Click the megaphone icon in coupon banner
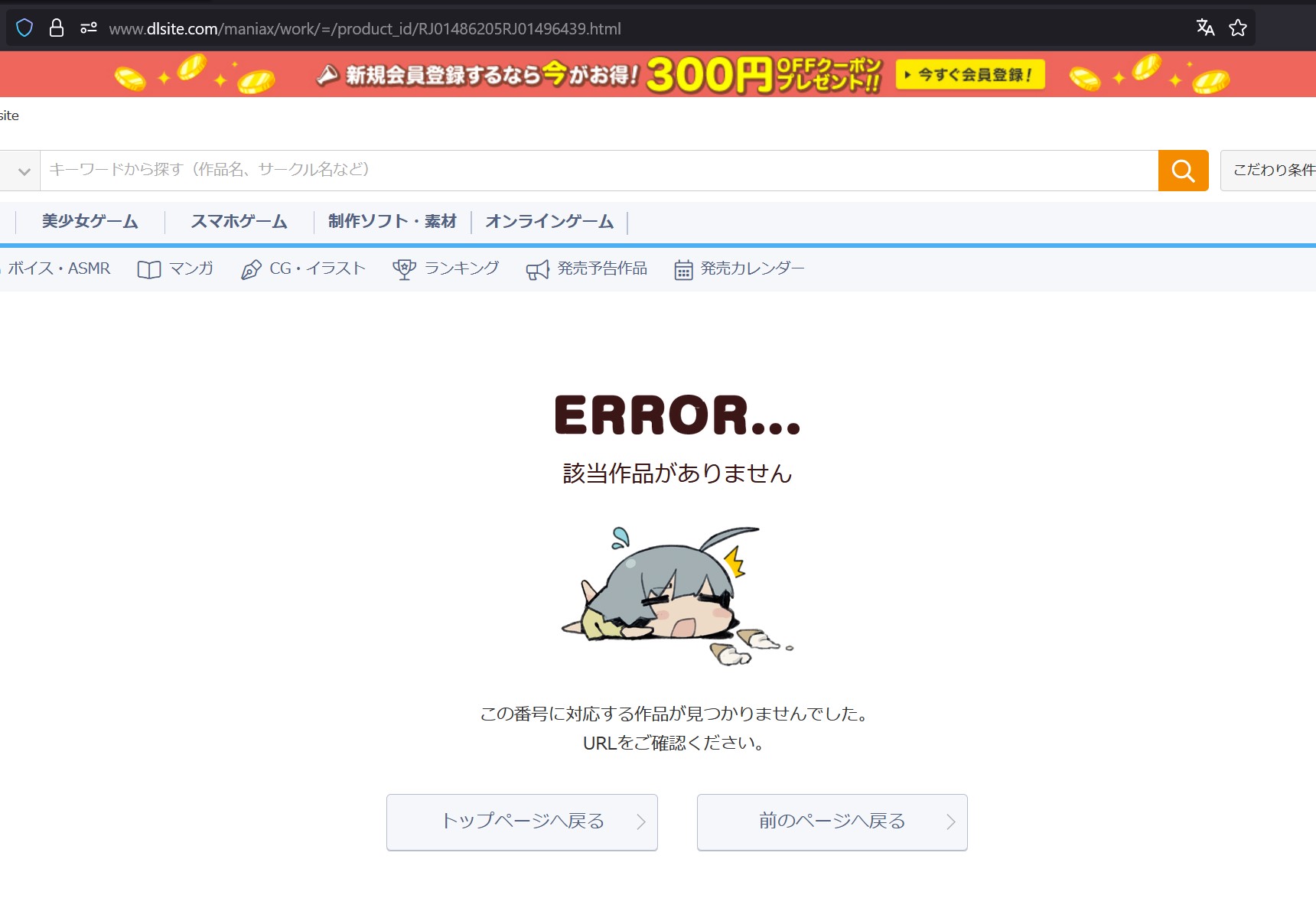This screenshot has width=1316, height=911. click(x=327, y=75)
